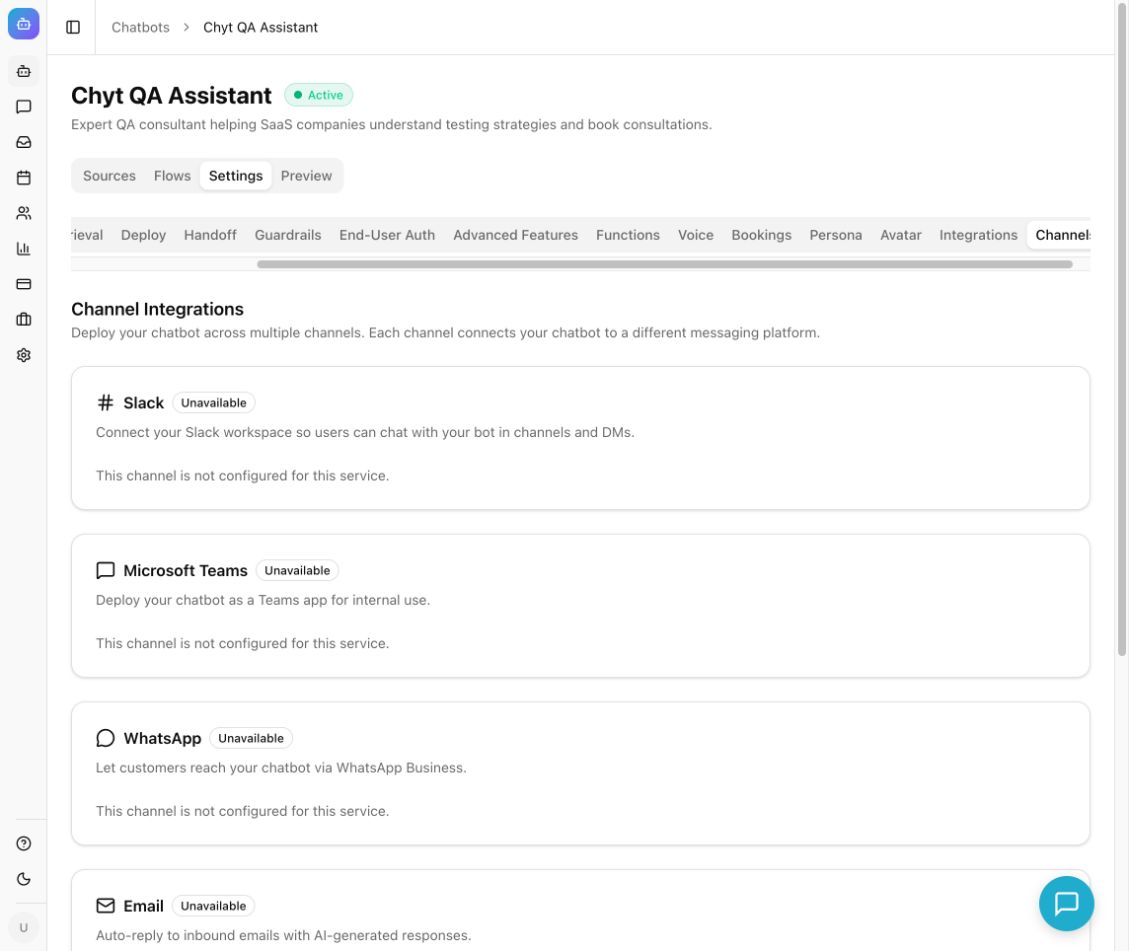Select the Channels settings tab
The width and height of the screenshot is (1129, 951).
pyautogui.click(x=1060, y=235)
